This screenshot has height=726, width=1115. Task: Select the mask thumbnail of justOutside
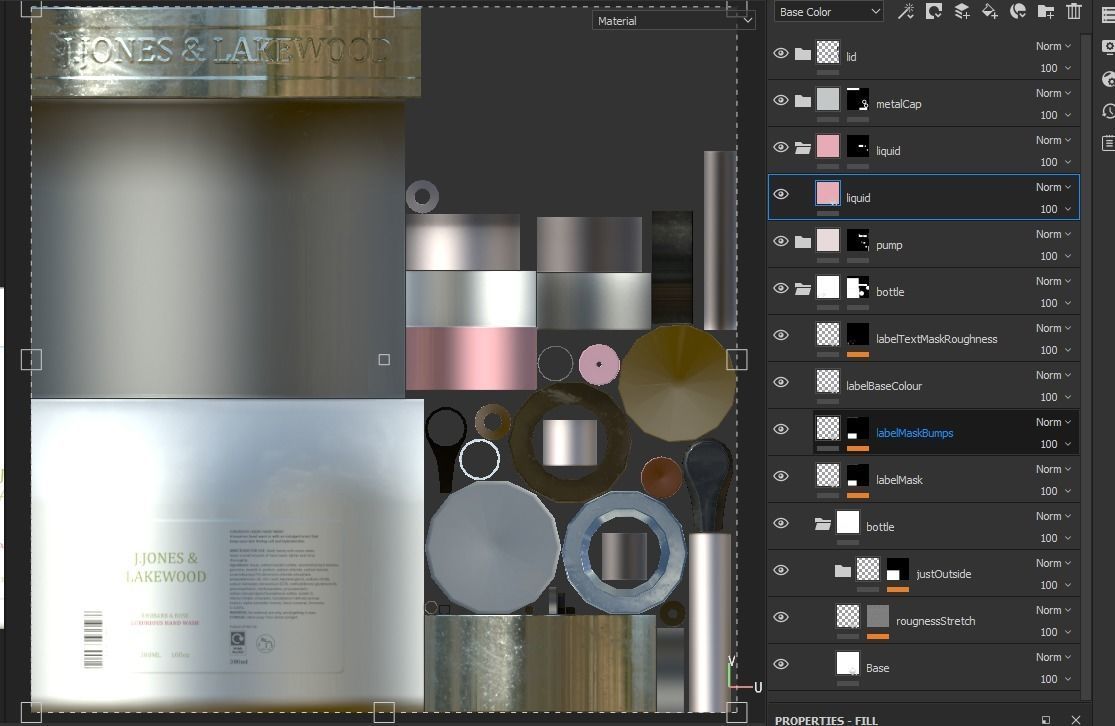pos(897,568)
